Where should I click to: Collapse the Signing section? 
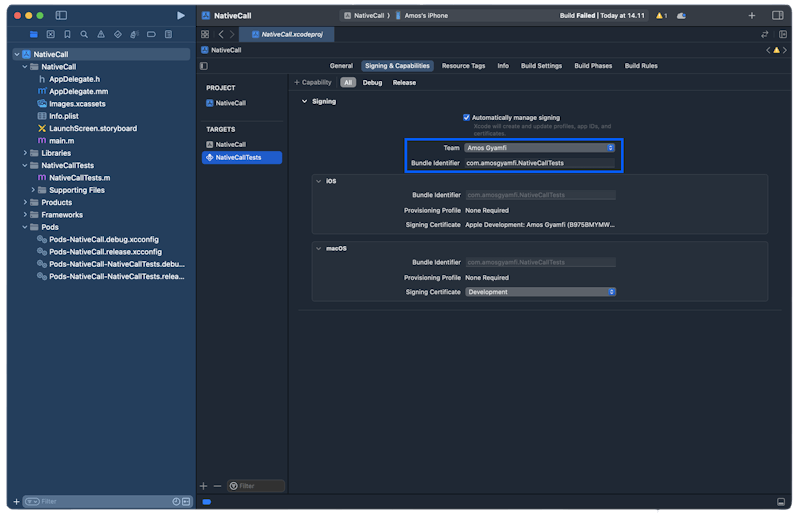305,101
